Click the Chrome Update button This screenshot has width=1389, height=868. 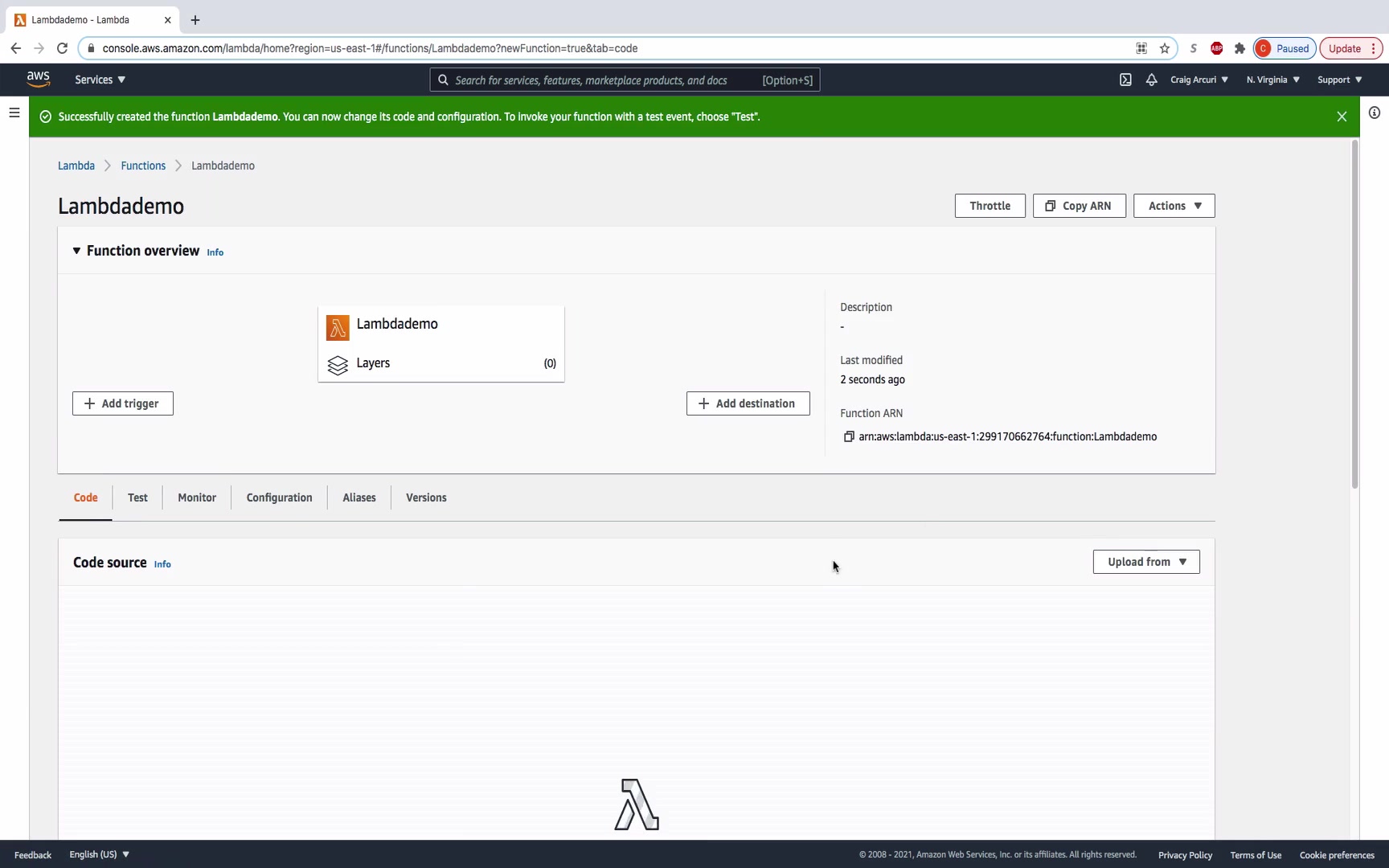tap(1345, 48)
